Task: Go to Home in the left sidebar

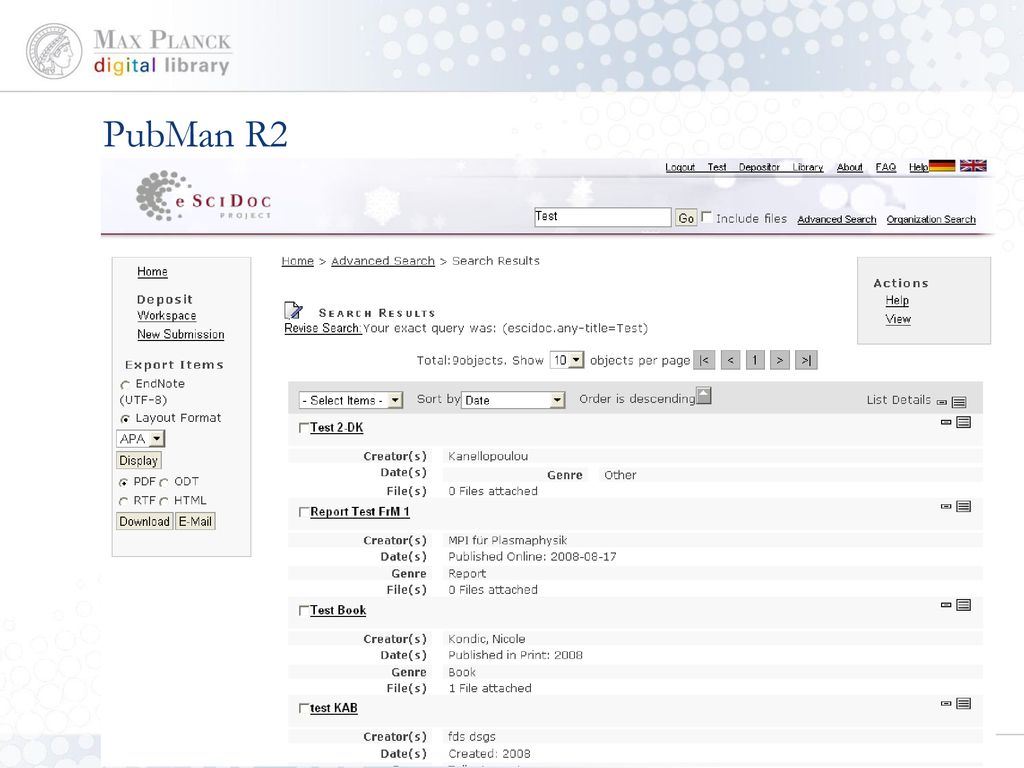Action: [x=152, y=272]
